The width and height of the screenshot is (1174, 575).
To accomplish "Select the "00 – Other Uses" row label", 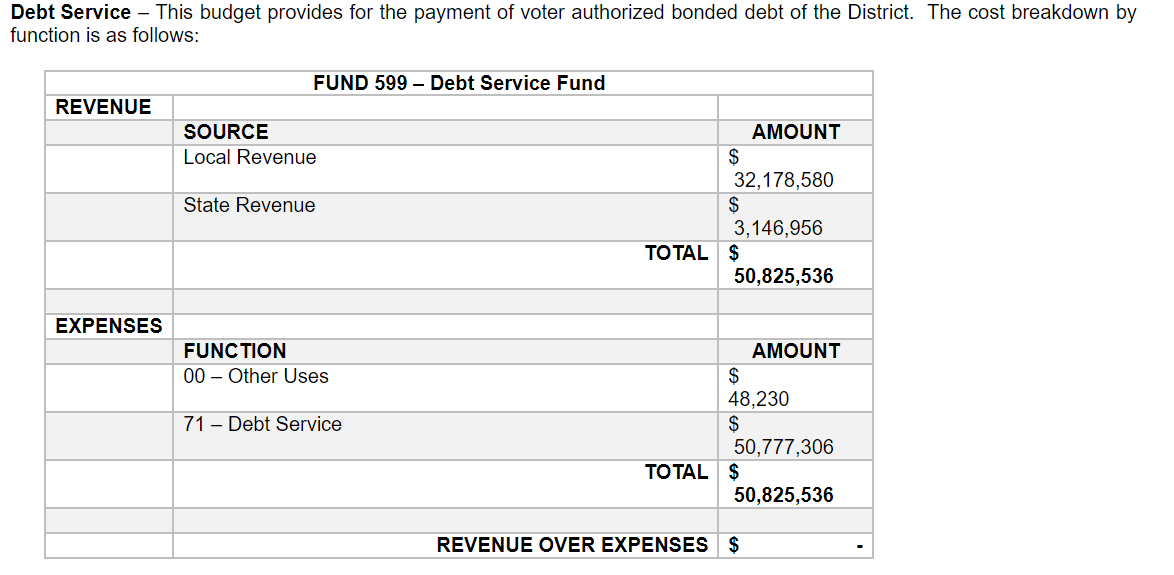I will click(256, 376).
